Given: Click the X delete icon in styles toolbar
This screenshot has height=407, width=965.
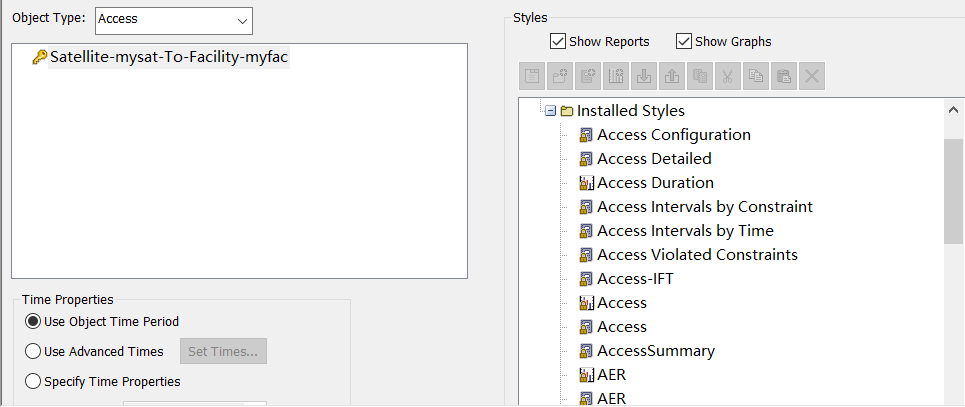Looking at the screenshot, I should [812, 76].
